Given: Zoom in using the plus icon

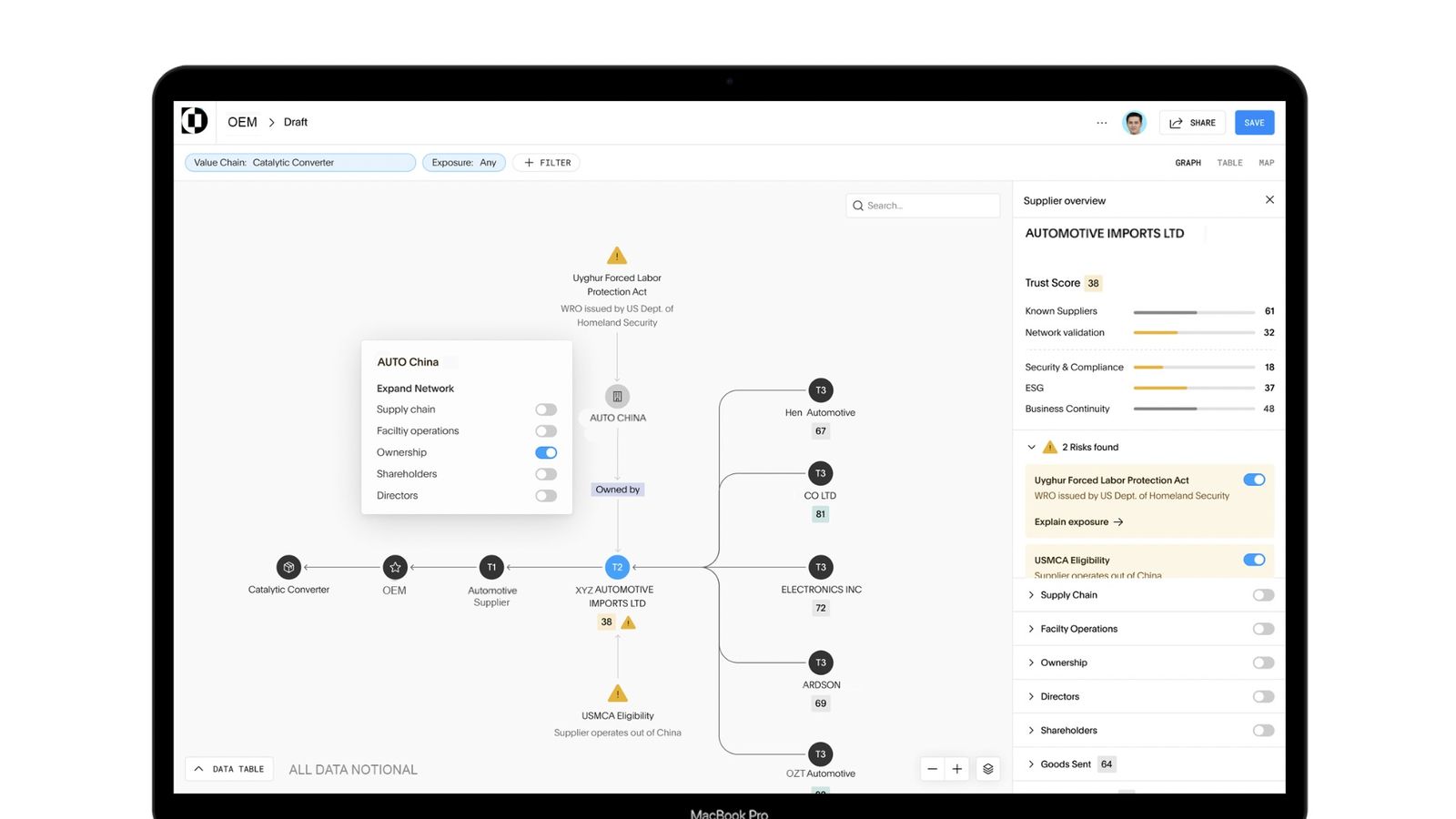Looking at the screenshot, I should click(956, 769).
